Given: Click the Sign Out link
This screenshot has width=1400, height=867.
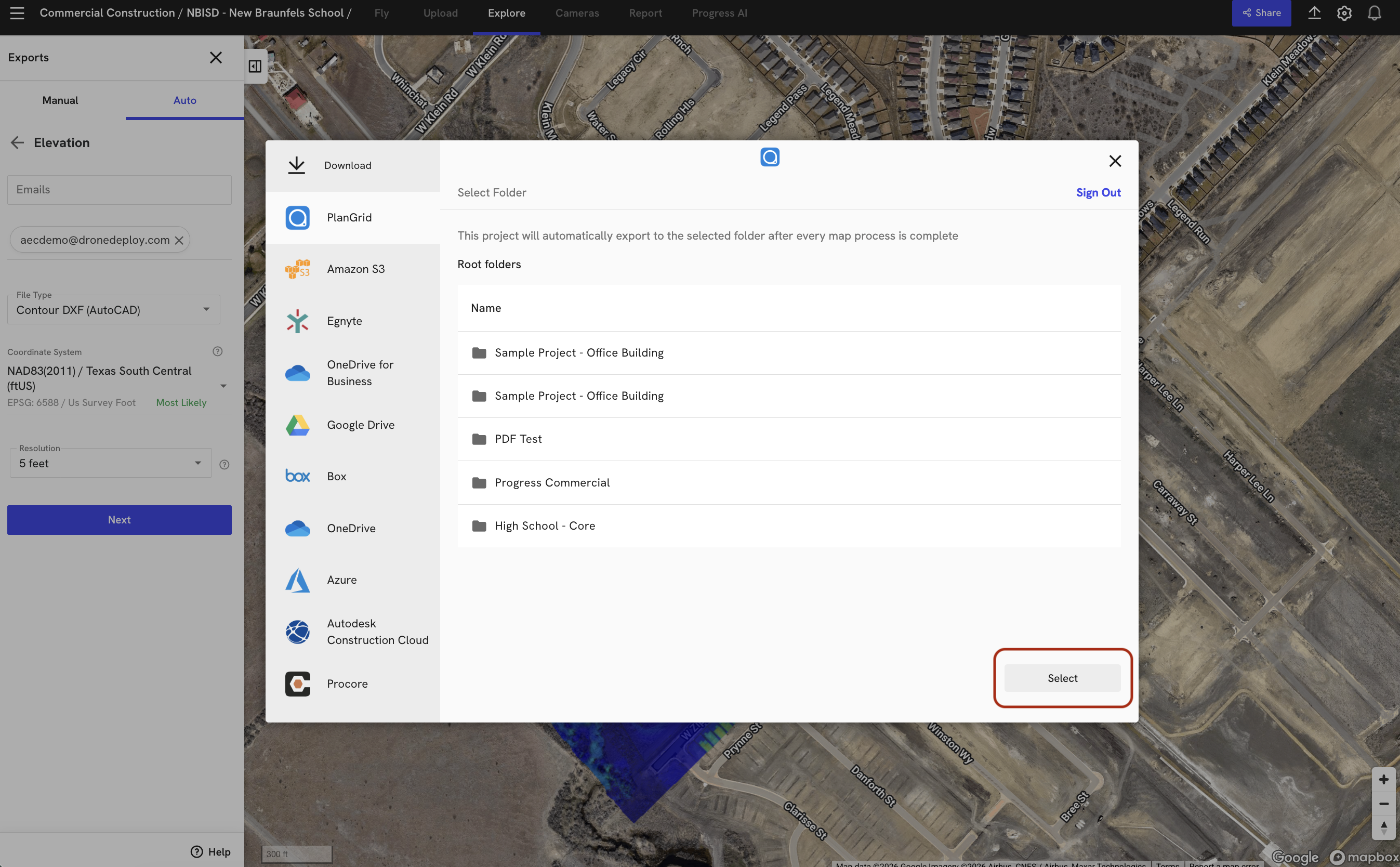Looking at the screenshot, I should click(x=1098, y=193).
